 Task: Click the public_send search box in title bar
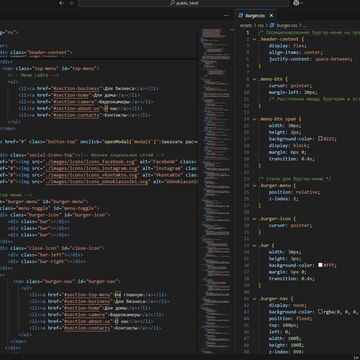[x=183, y=3]
